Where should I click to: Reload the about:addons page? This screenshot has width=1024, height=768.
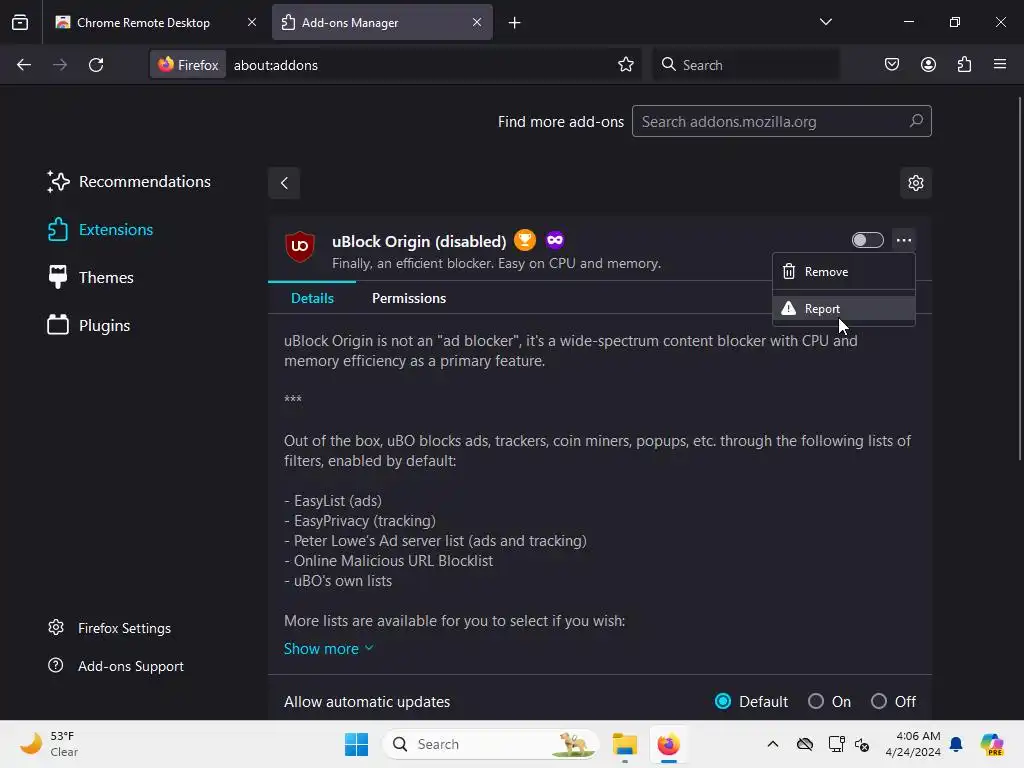click(x=96, y=65)
